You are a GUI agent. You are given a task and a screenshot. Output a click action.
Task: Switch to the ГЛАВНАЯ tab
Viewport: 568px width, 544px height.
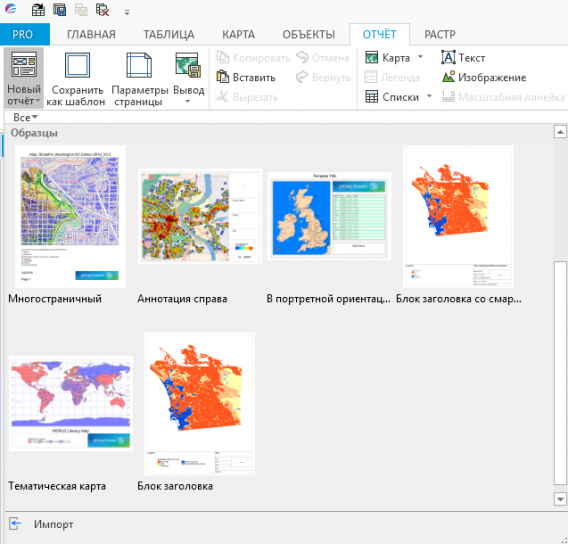(x=91, y=34)
